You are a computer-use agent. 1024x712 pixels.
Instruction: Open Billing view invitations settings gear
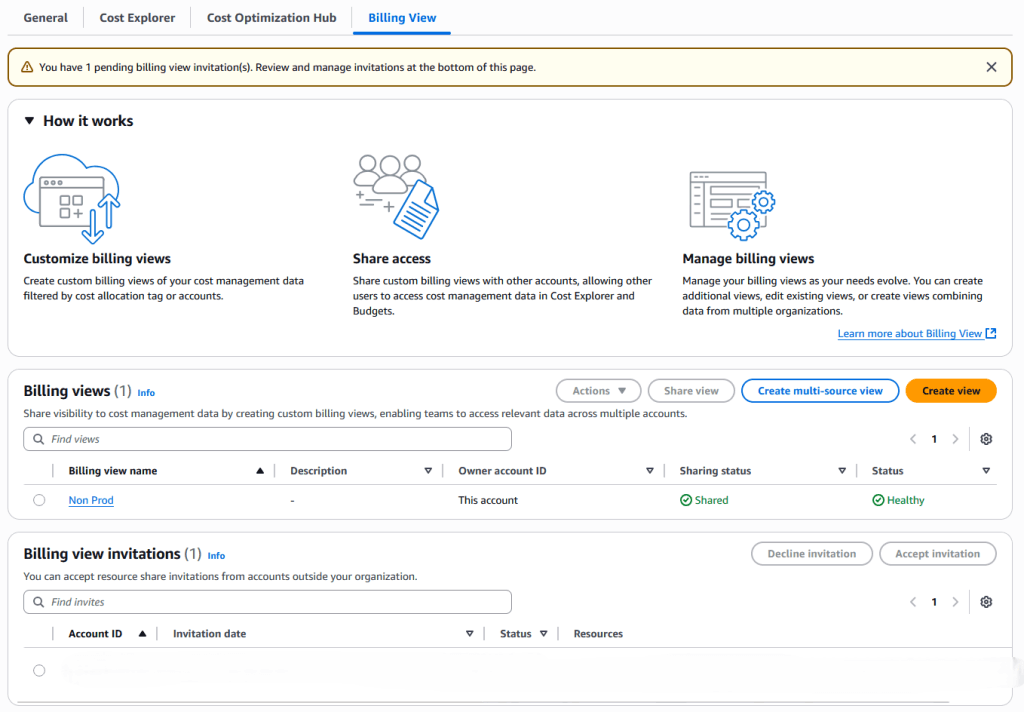click(x=986, y=602)
